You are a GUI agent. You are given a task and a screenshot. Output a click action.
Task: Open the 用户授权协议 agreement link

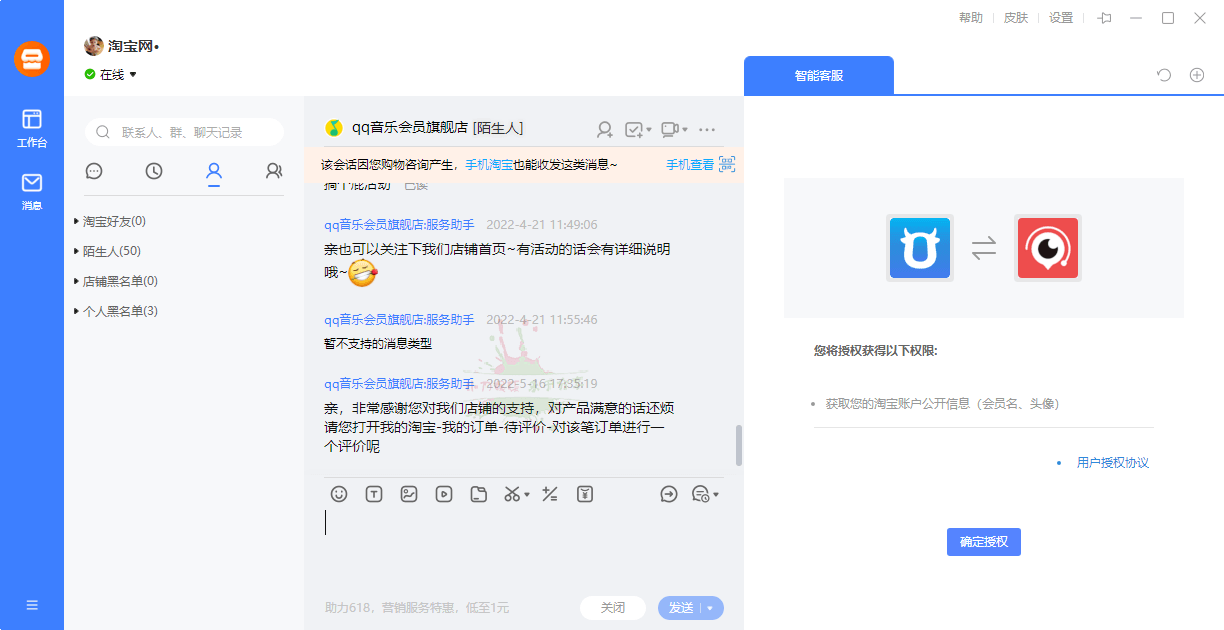pyautogui.click(x=1113, y=463)
